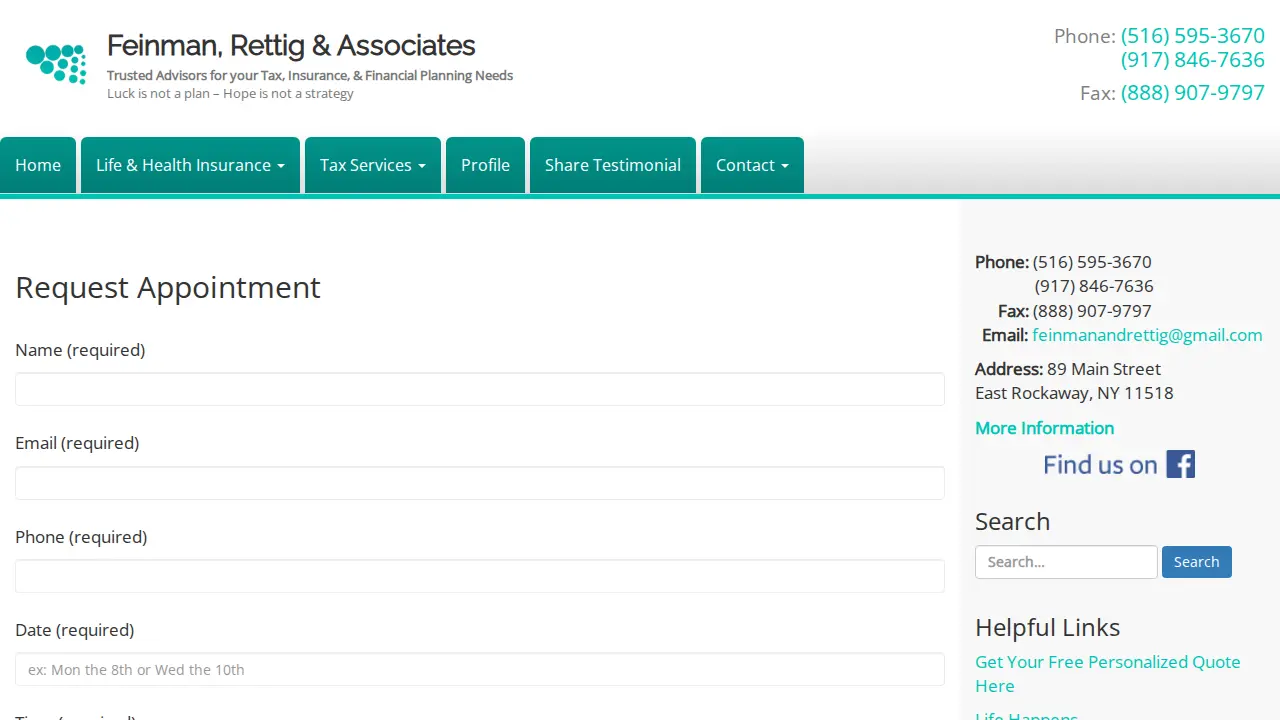The width and height of the screenshot is (1280, 720).
Task: Click the Phone required input field
Action: pos(480,576)
